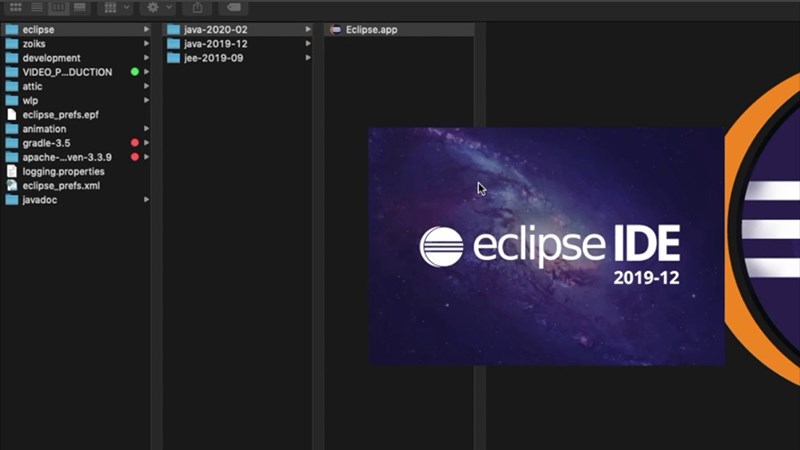Screen dimensions: 800x450
Task: Click the logging.properties file icon
Action: [x=12, y=171]
